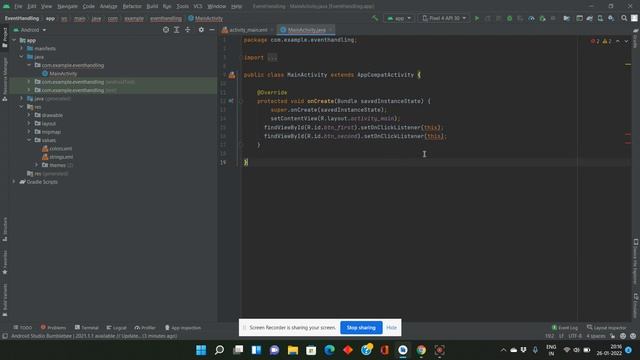The height and width of the screenshot is (360, 640).
Task: Click the Stop sharing button
Action: point(361,328)
